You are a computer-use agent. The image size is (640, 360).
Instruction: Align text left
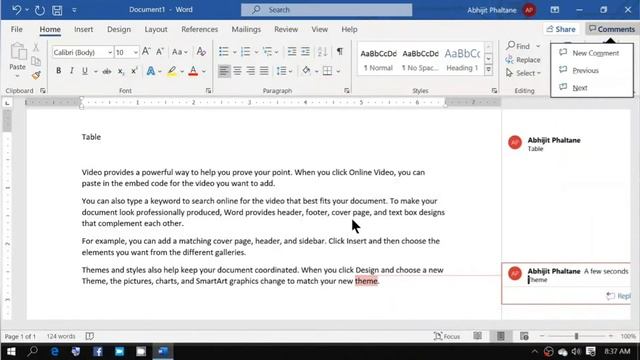[x=224, y=71]
